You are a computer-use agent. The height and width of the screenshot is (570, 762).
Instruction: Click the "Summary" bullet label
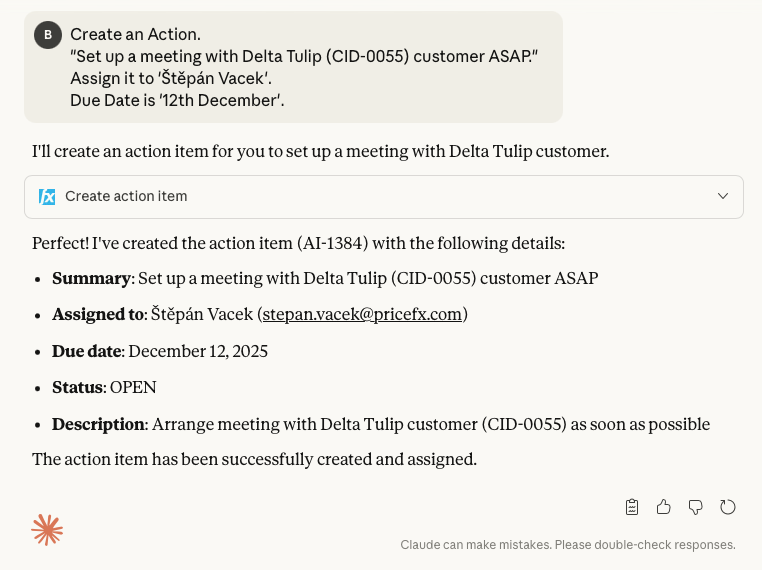pyautogui.click(x=91, y=278)
